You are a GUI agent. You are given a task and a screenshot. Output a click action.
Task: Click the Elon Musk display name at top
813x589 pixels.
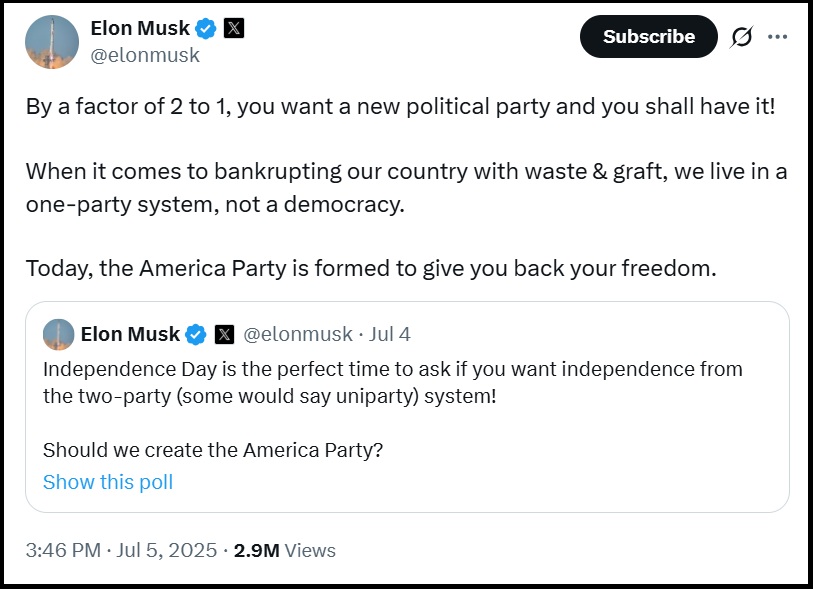point(140,28)
